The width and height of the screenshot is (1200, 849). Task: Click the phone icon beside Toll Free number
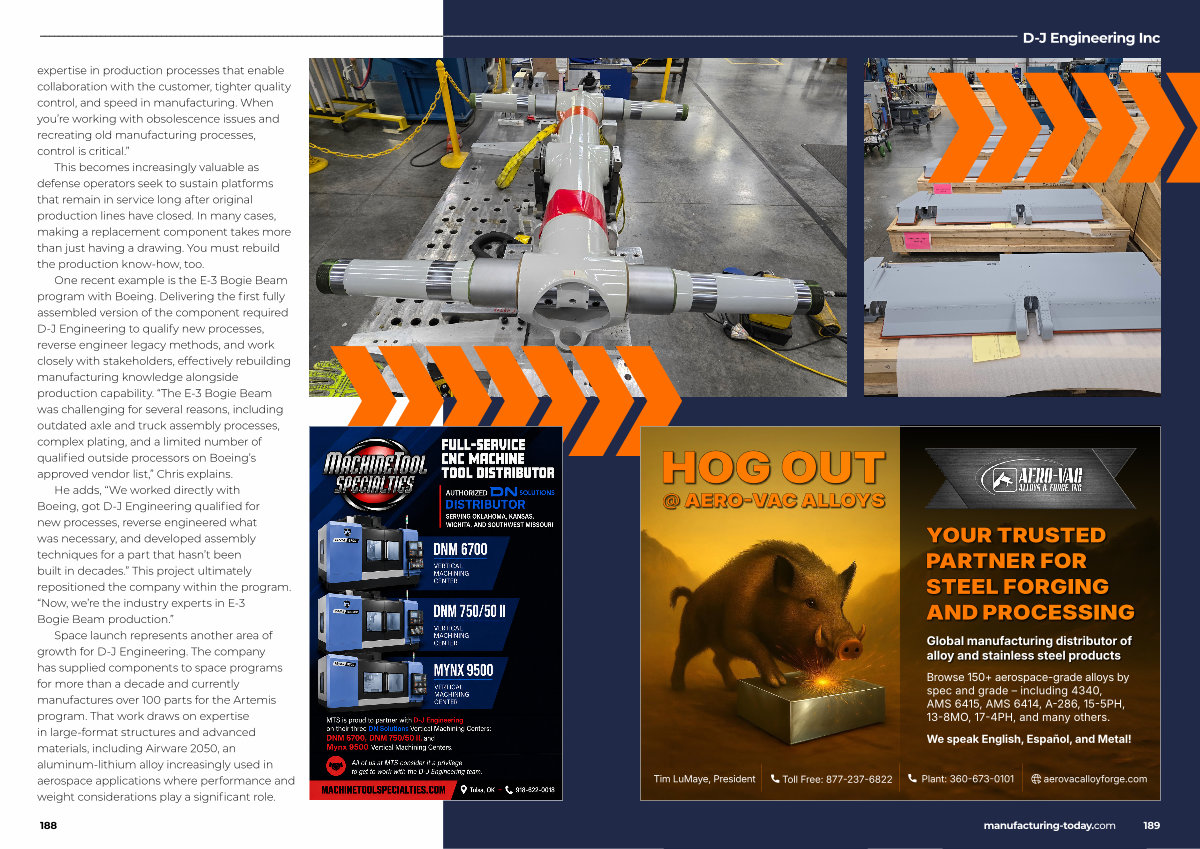click(x=775, y=778)
